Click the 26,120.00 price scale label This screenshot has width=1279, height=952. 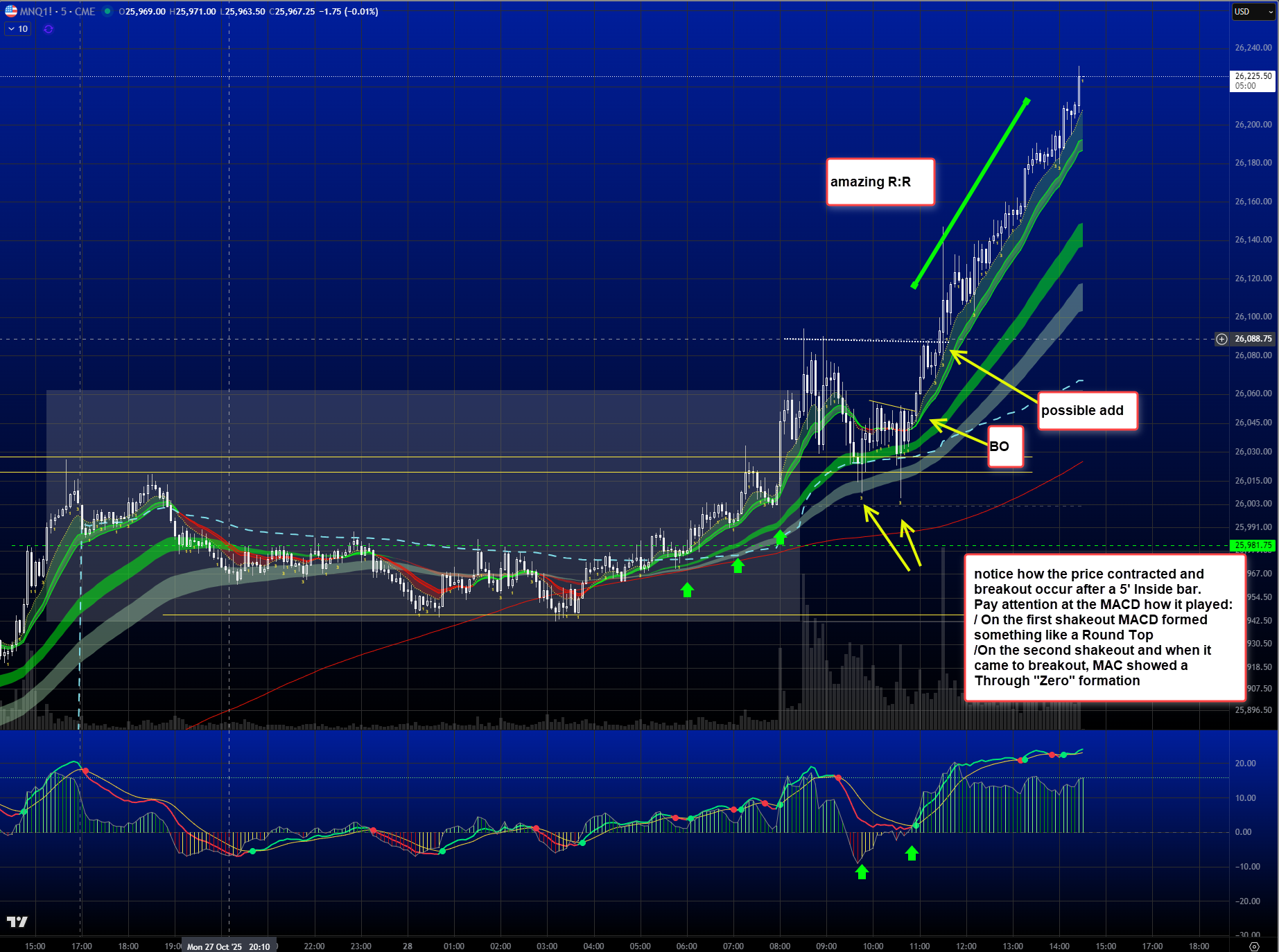pyautogui.click(x=1253, y=279)
